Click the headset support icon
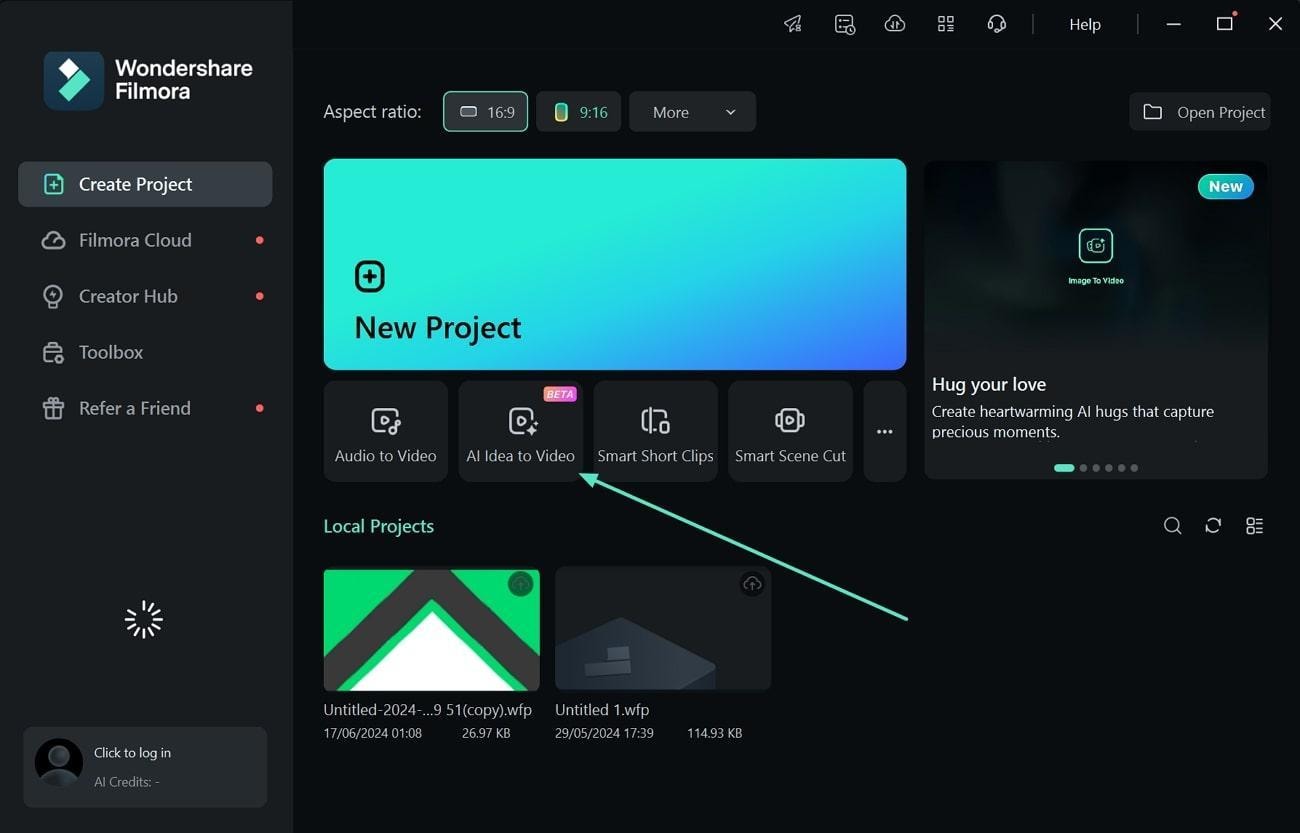The image size is (1300, 833). (x=996, y=24)
